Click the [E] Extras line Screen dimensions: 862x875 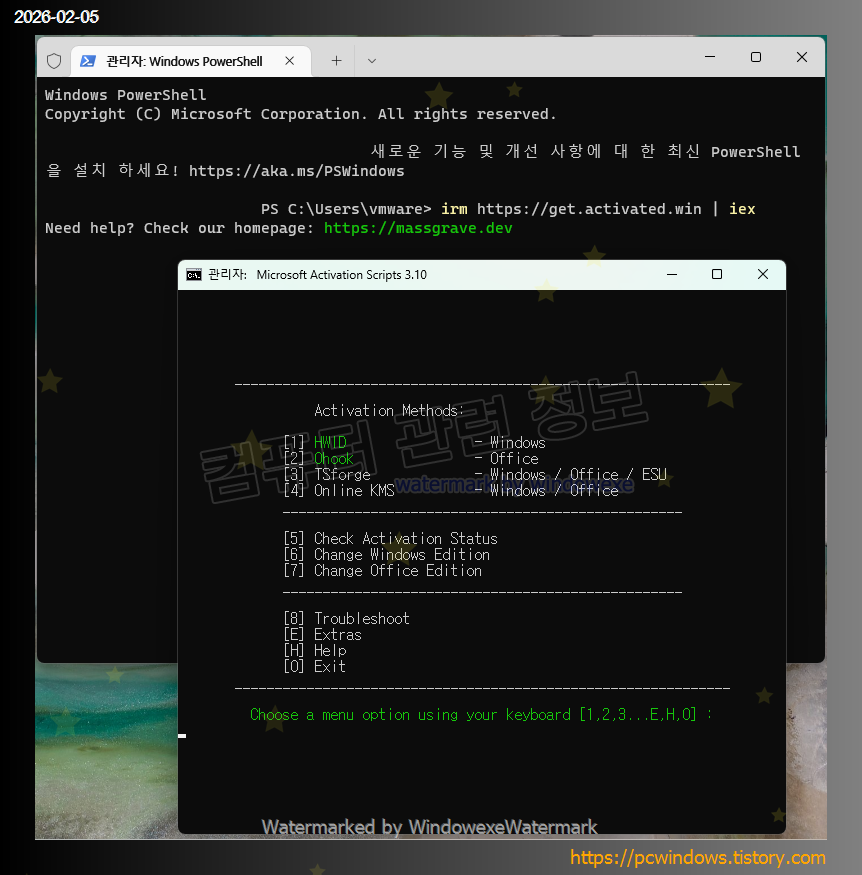(x=322, y=634)
